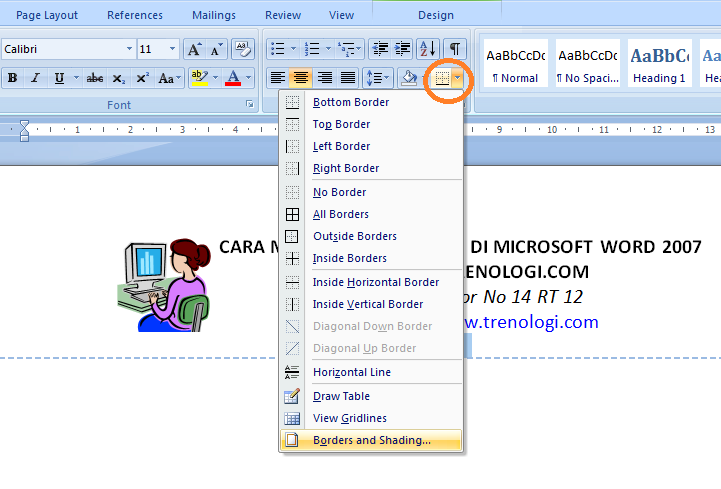Toggle Underline formatting
721x489 pixels.
point(59,78)
